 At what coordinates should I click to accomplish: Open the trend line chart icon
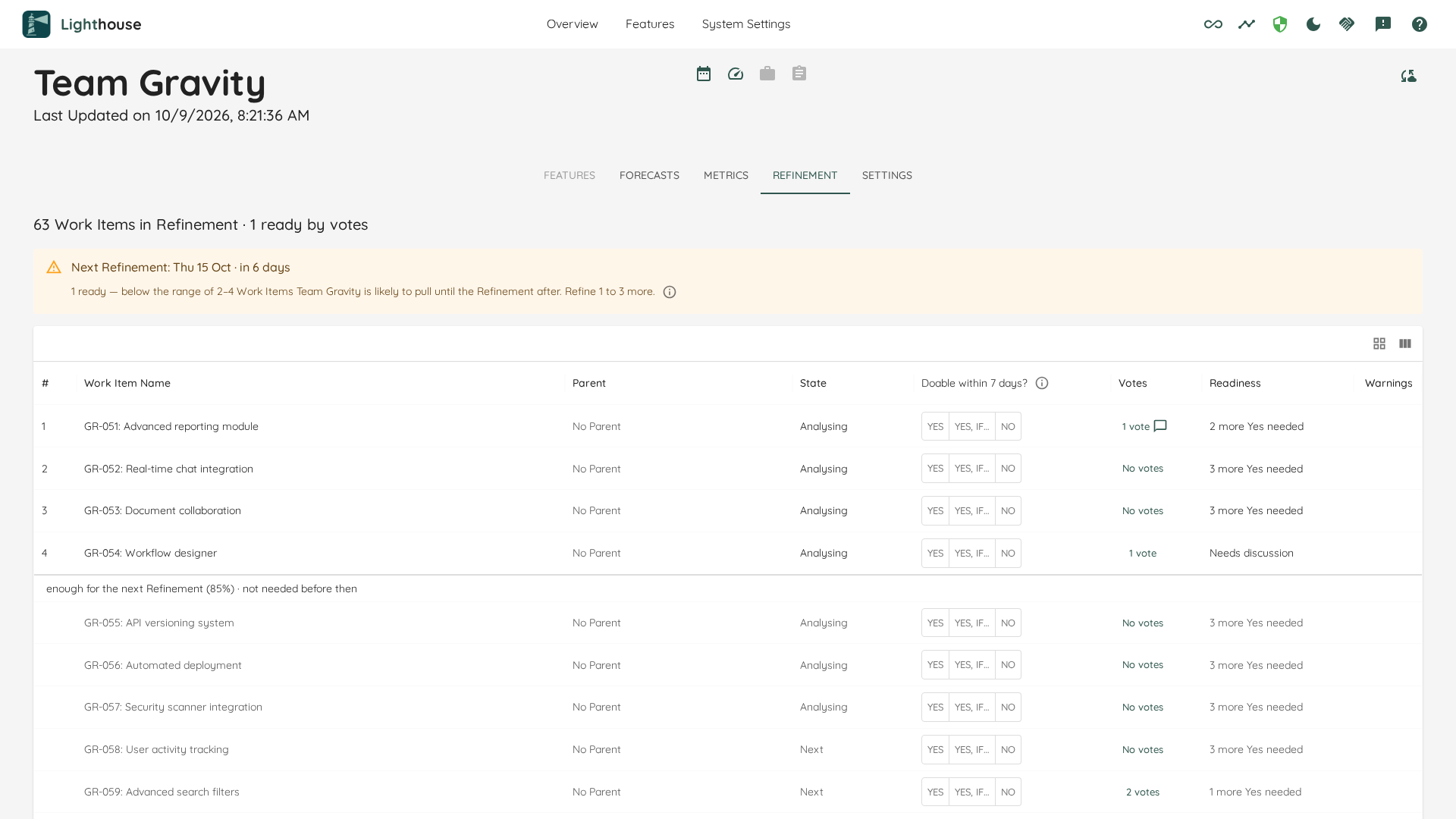pos(1247,24)
